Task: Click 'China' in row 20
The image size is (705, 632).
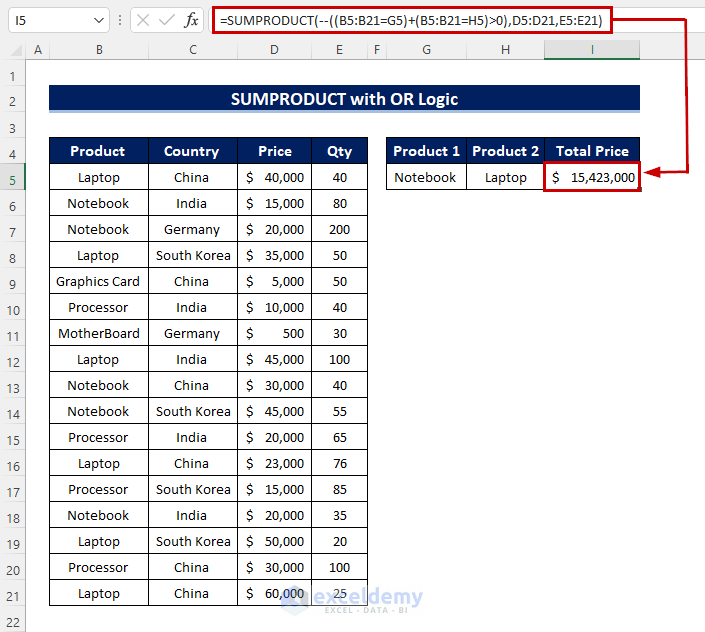Action: point(193,567)
